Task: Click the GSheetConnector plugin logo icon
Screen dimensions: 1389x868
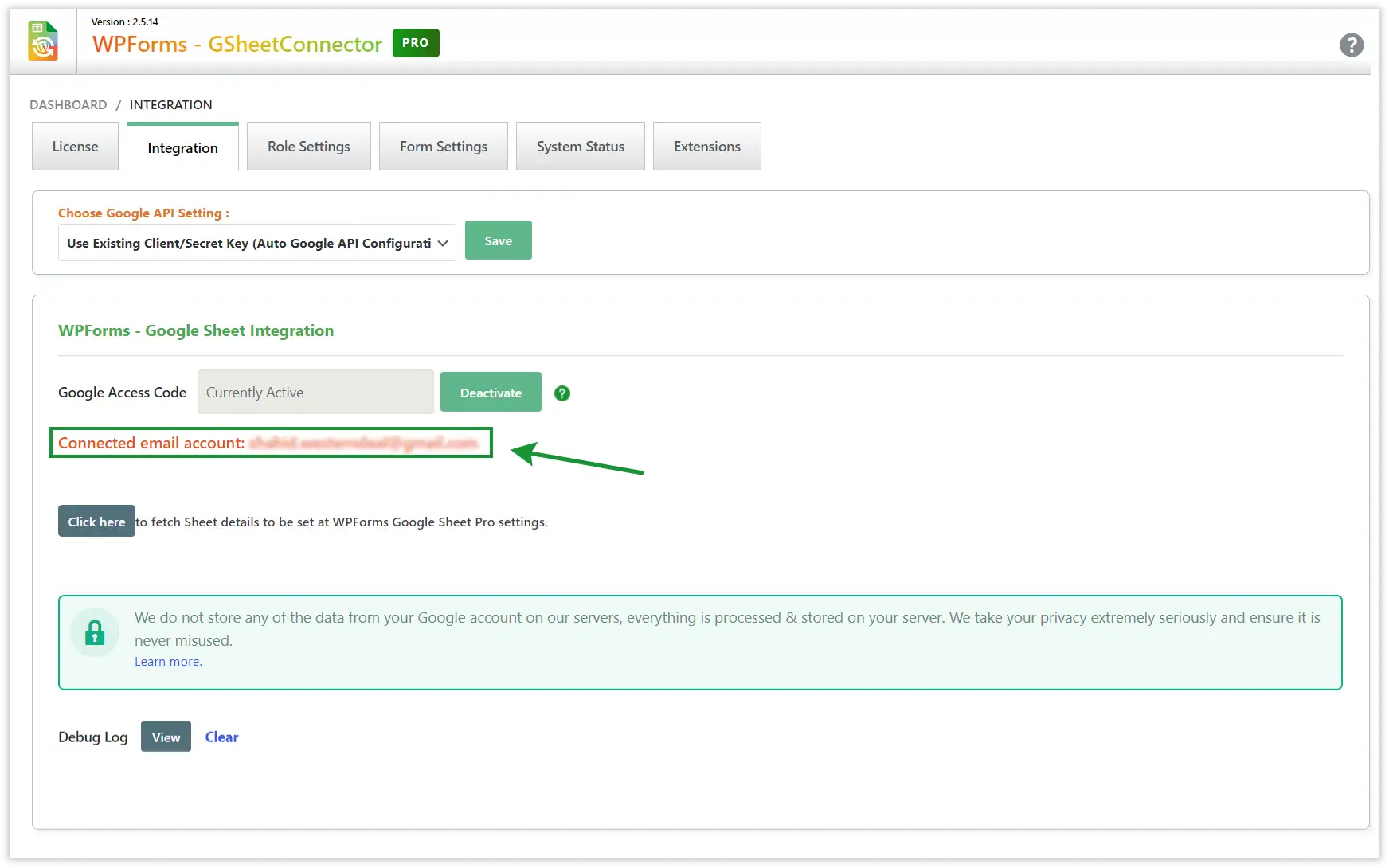Action: click(42, 41)
